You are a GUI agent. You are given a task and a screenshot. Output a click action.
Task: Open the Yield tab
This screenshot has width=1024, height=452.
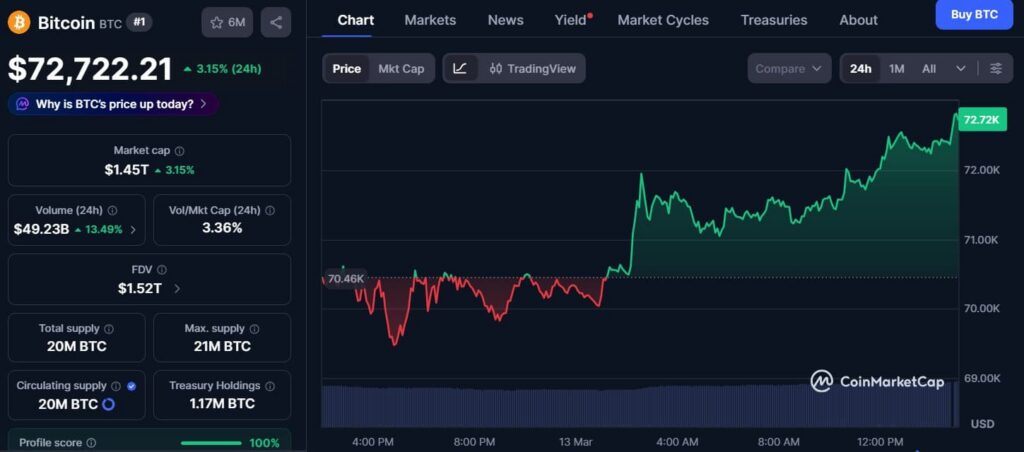point(573,20)
